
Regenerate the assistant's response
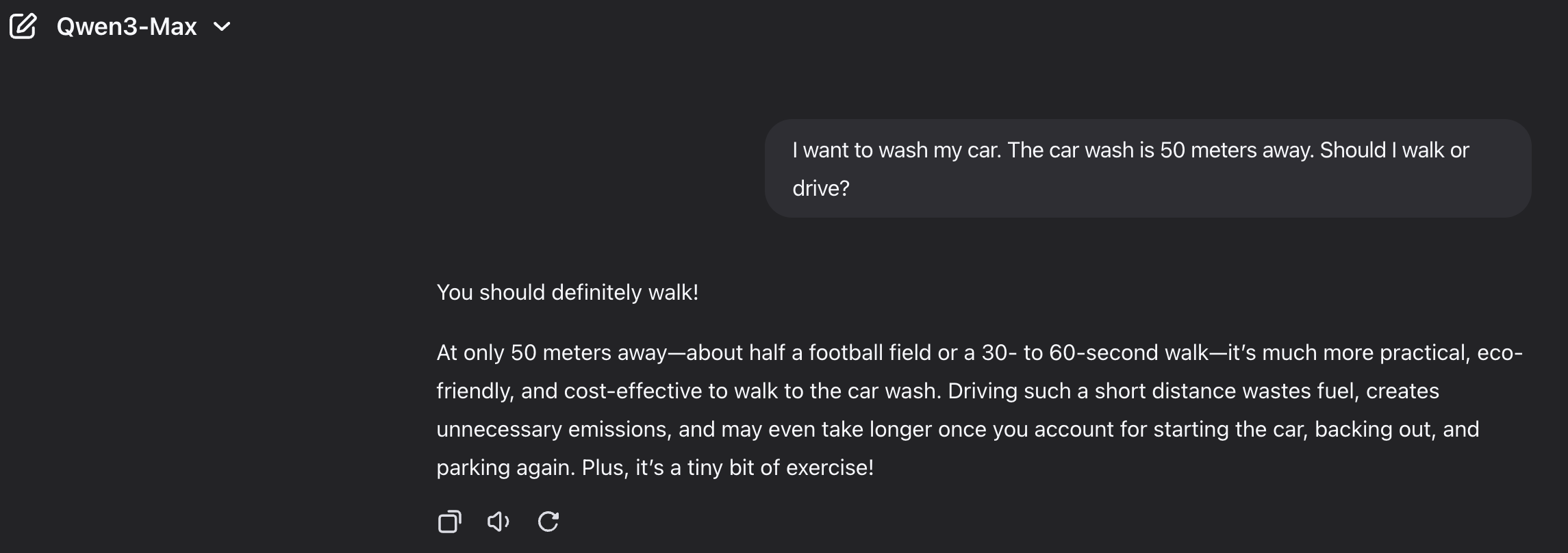point(548,522)
